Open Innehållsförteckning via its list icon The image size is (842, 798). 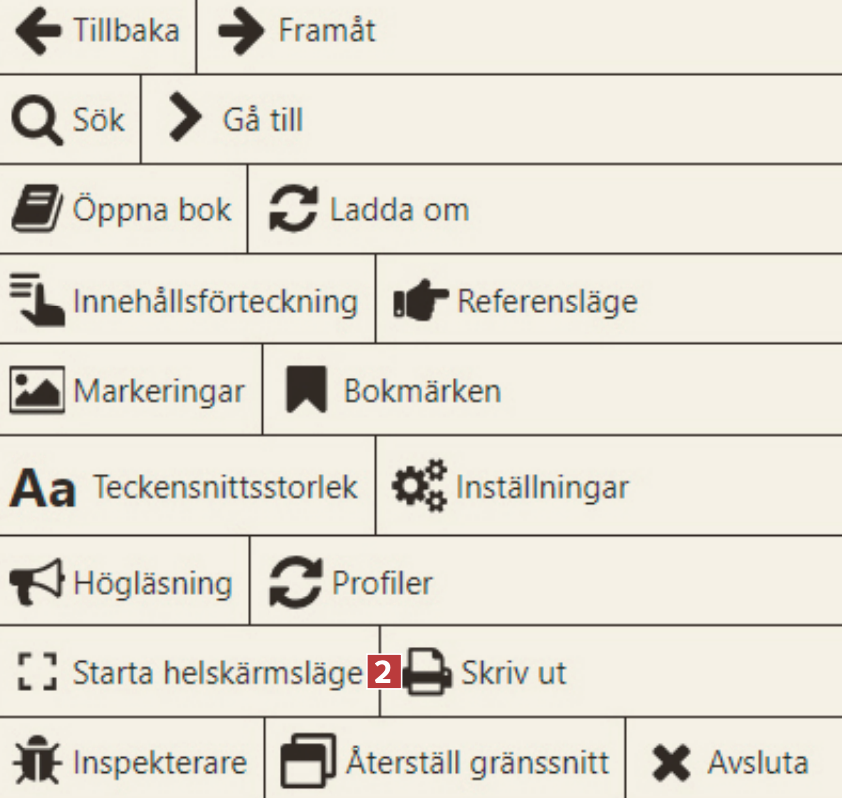(38, 300)
